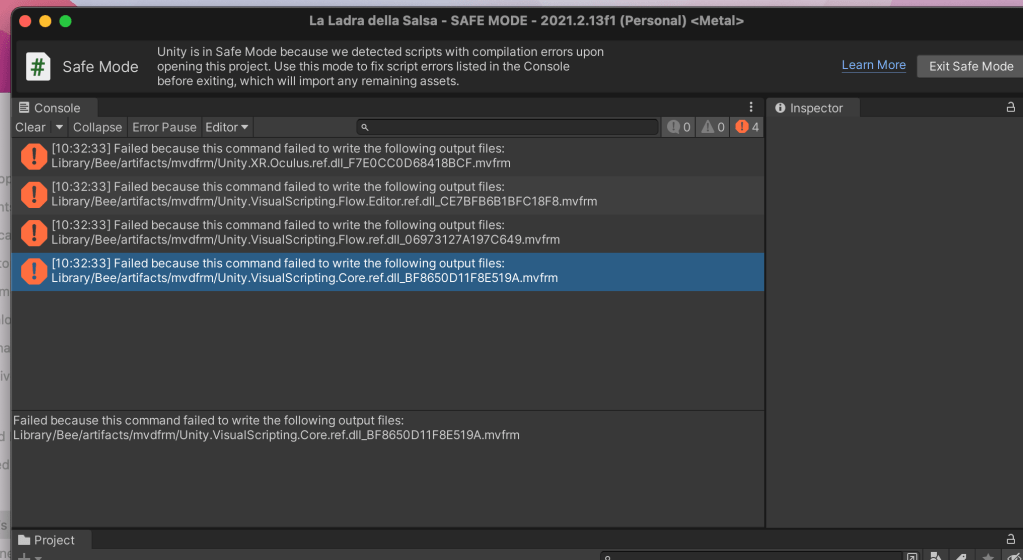Viewport: 1023px width, 560px height.
Task: Toggle hidden packages visibility eye icon
Action: pos(1014,557)
